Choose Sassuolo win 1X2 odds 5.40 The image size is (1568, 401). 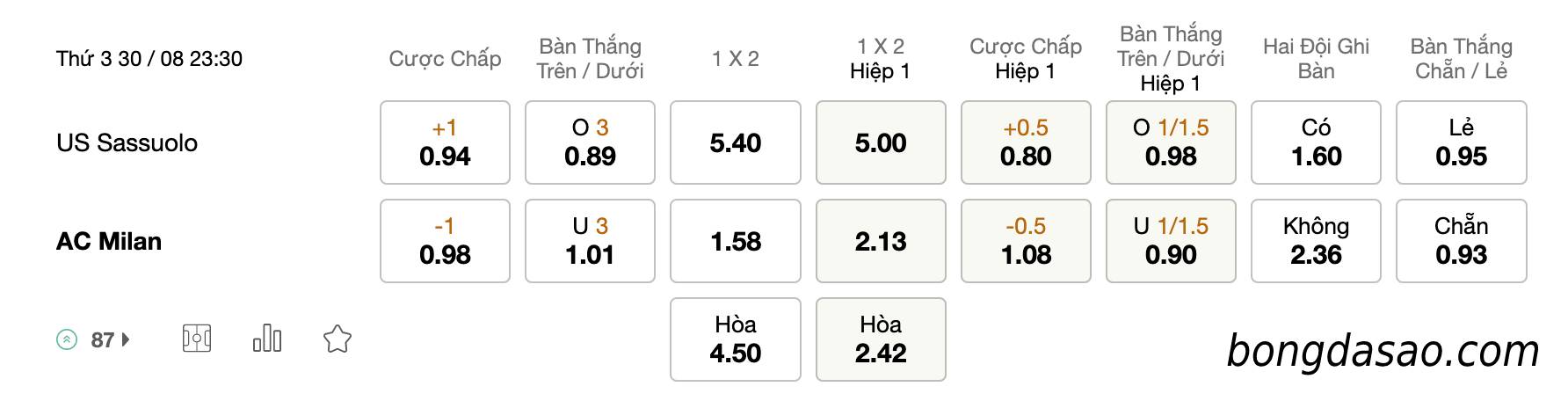tap(736, 142)
